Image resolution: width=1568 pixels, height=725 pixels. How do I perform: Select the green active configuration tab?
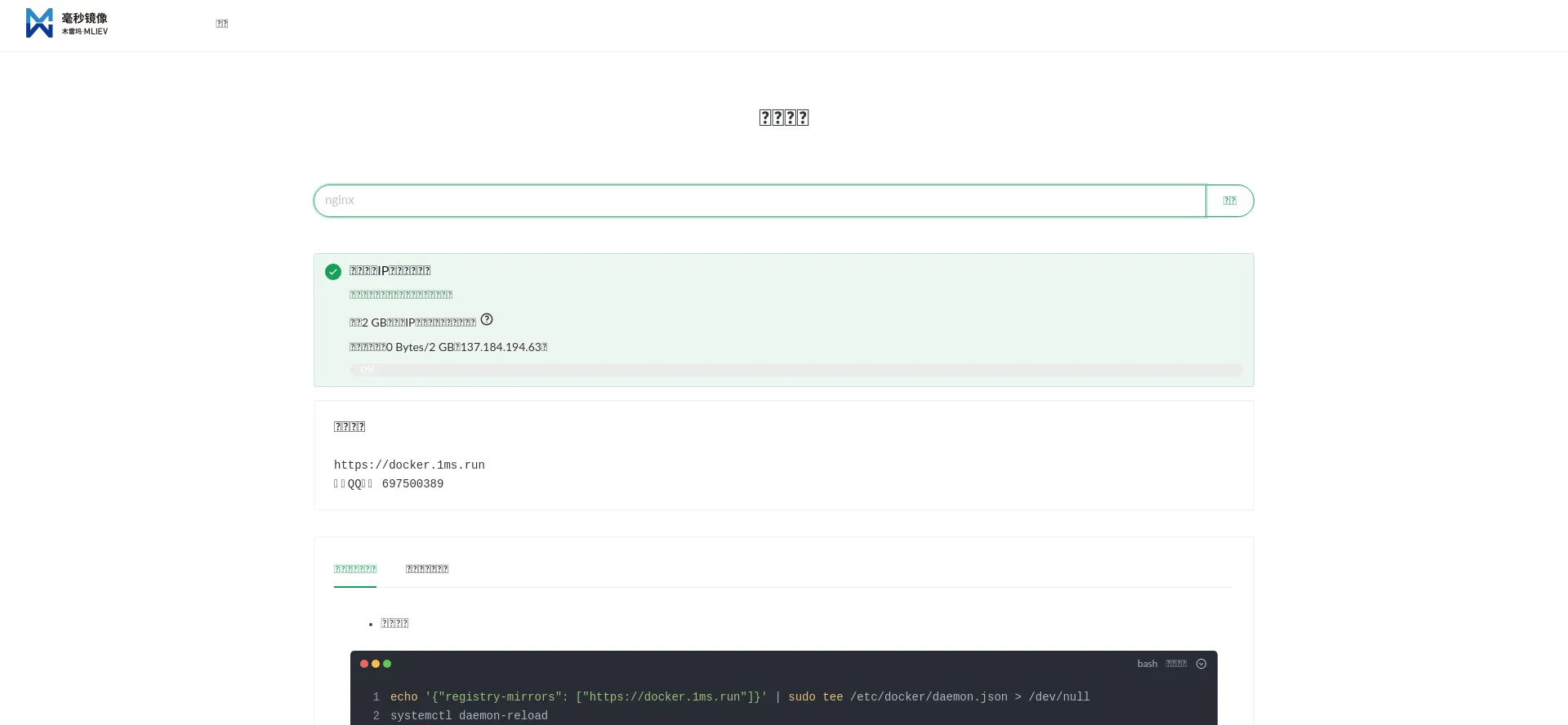pos(355,569)
